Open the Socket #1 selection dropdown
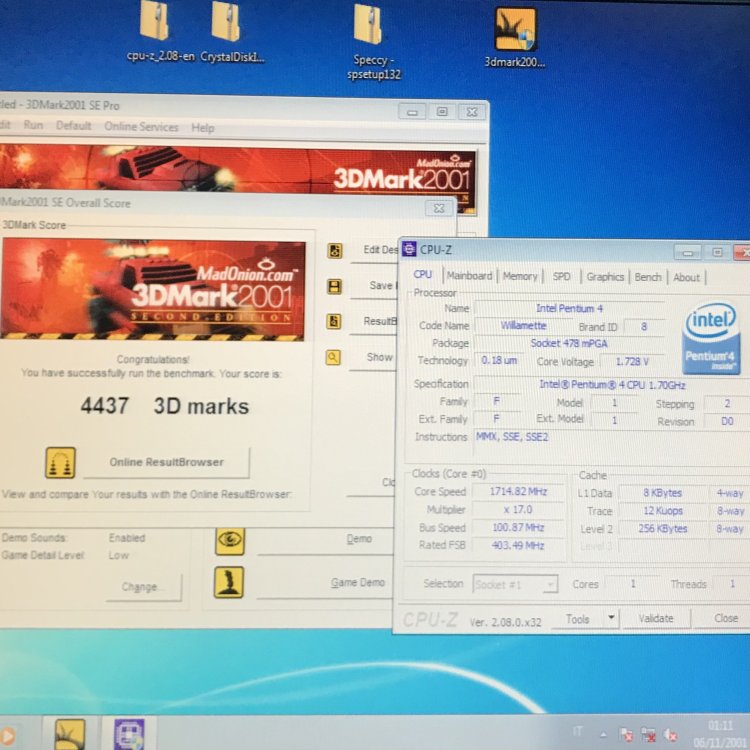This screenshot has height=750, width=750. point(516,584)
